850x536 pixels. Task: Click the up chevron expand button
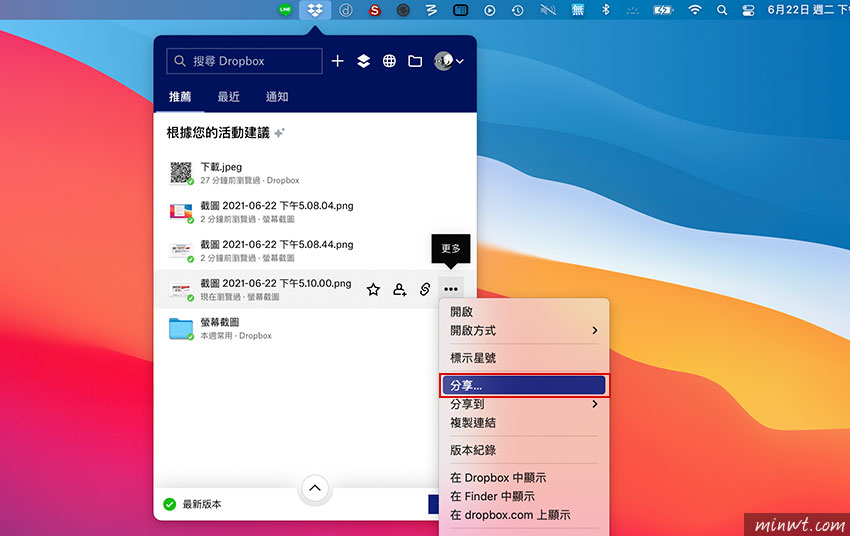pyautogui.click(x=315, y=488)
